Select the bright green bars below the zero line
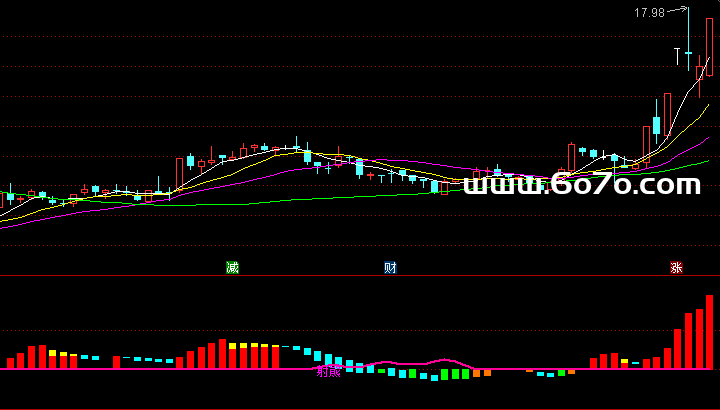 455,374
